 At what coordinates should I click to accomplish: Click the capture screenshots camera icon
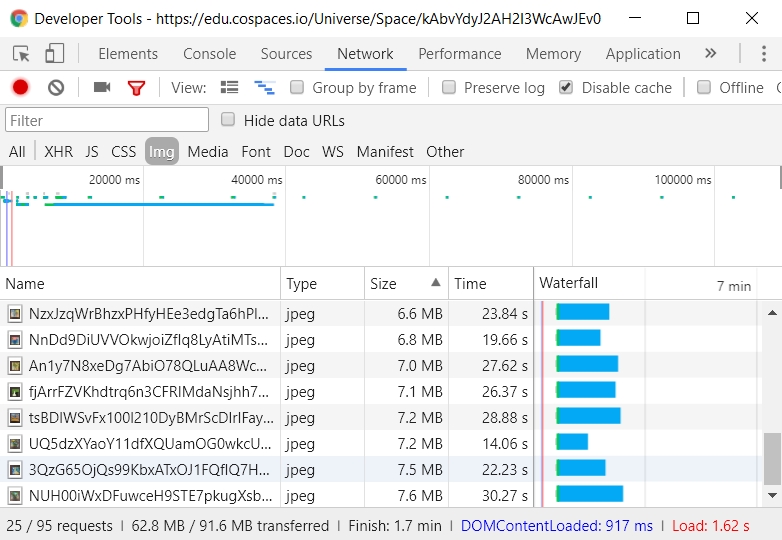tap(101, 88)
